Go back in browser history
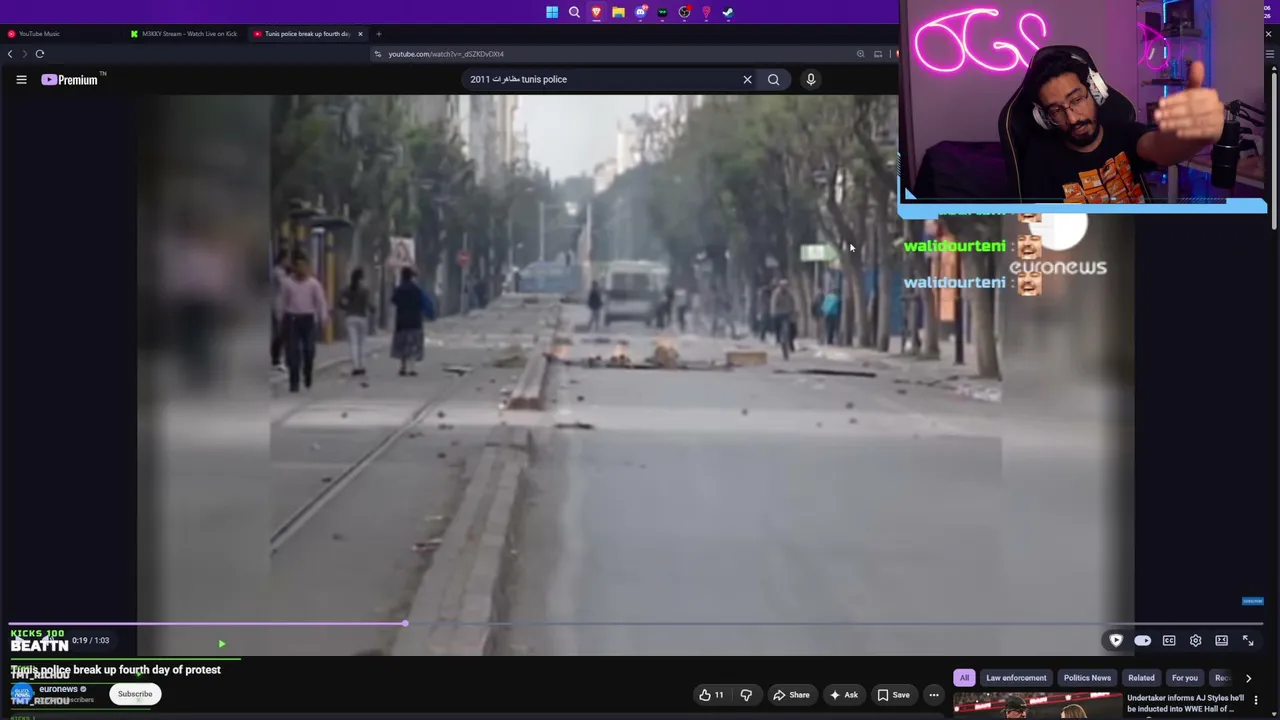Image resolution: width=1280 pixels, height=720 pixels. [11, 54]
